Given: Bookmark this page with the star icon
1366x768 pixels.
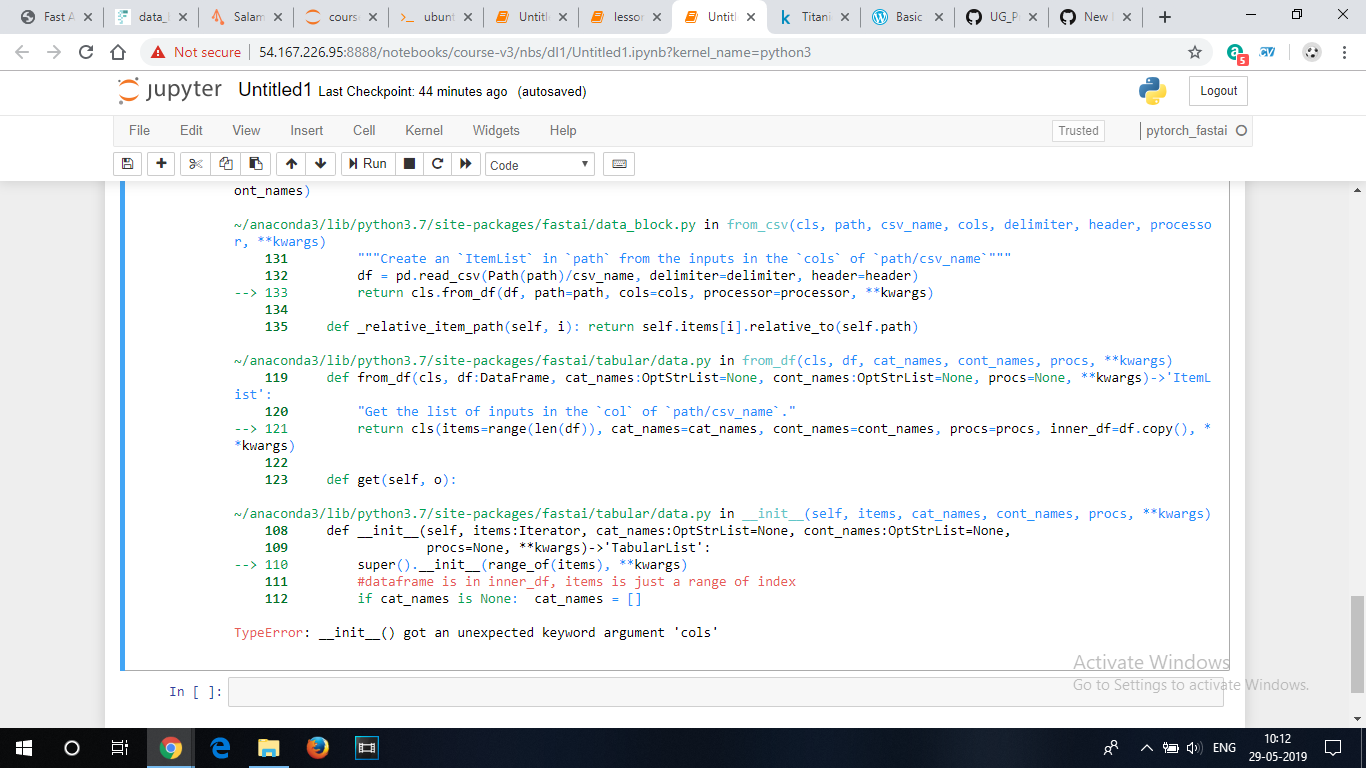Looking at the screenshot, I should (1194, 52).
